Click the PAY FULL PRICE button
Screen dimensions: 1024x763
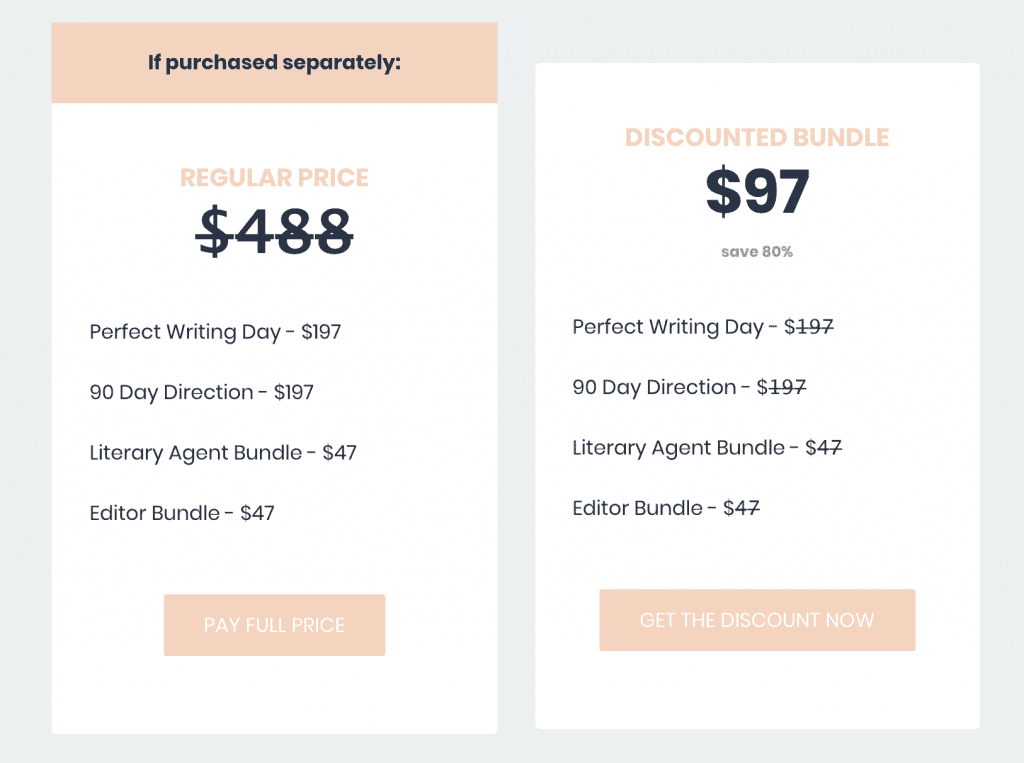274,624
